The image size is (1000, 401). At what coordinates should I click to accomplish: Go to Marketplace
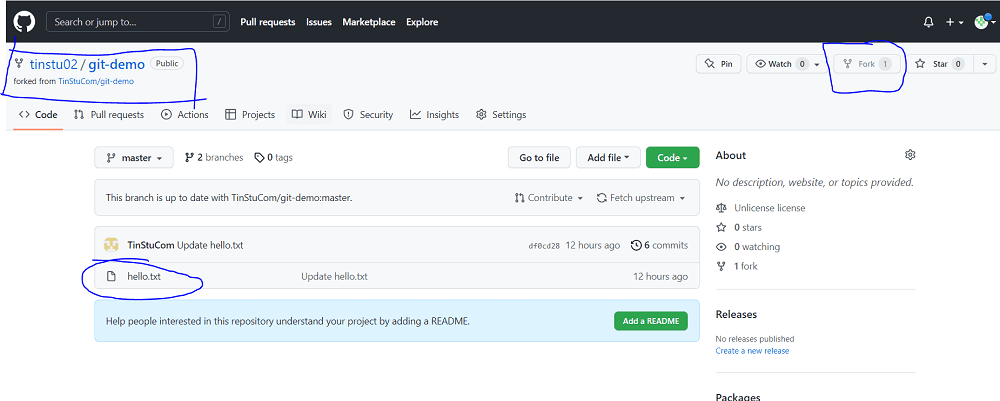369,22
